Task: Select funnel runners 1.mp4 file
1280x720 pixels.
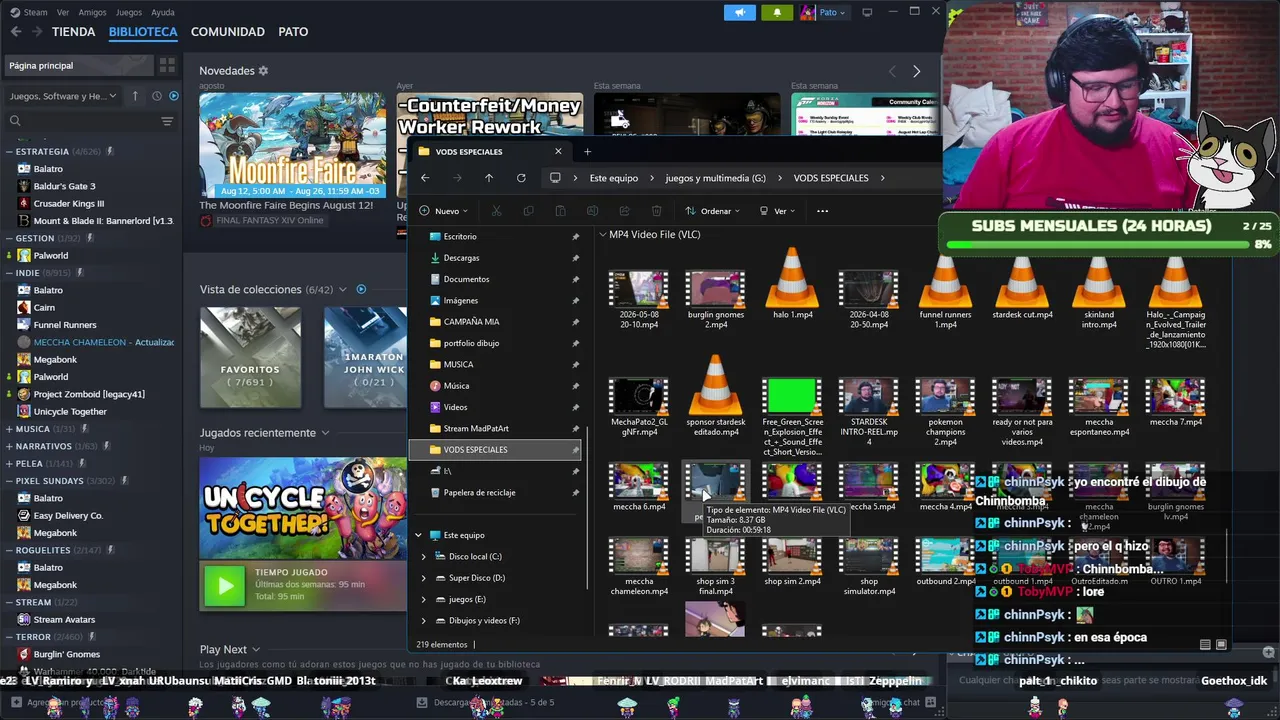Action: 945,290
